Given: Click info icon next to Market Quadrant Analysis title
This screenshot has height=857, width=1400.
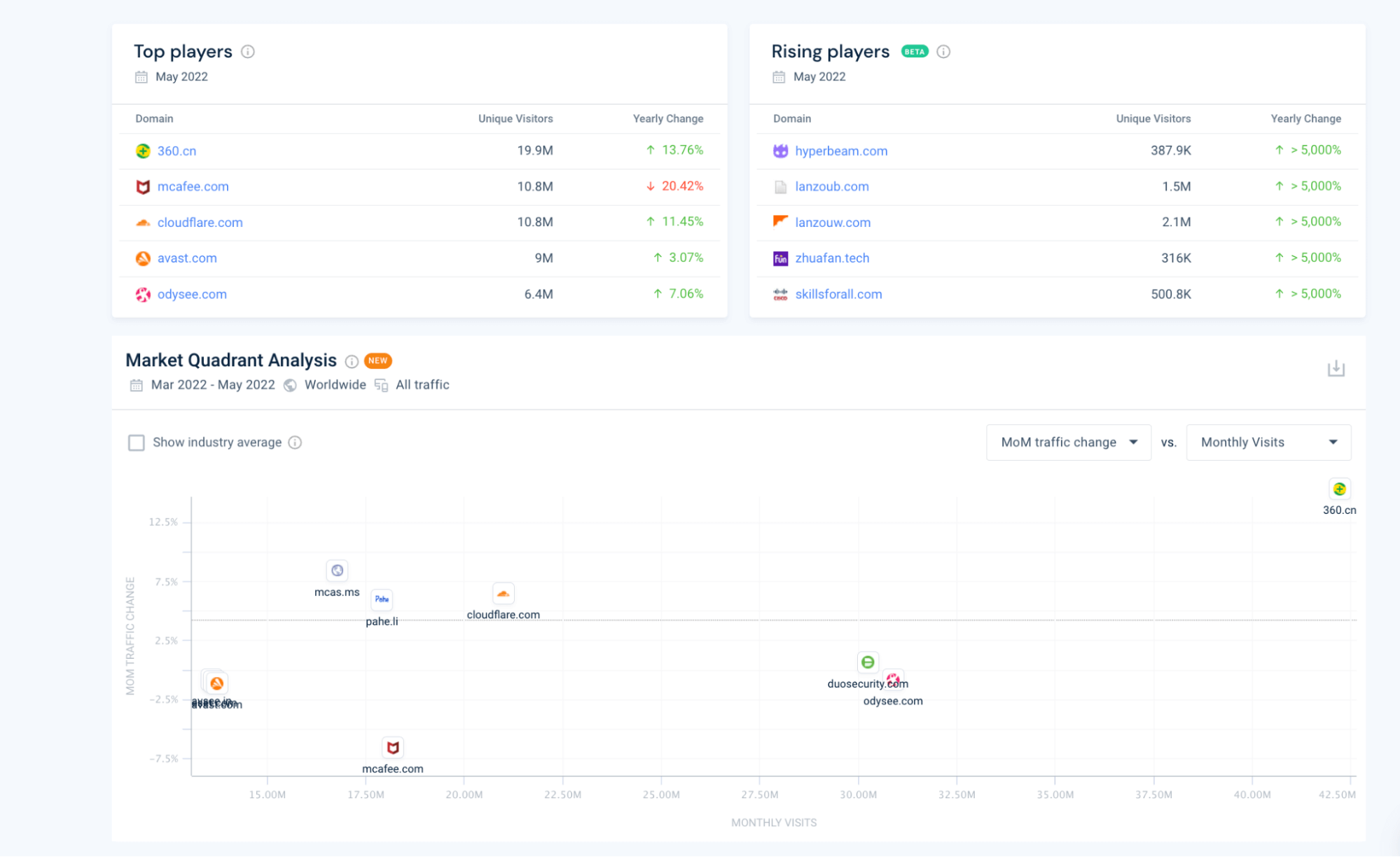Looking at the screenshot, I should click(x=352, y=361).
